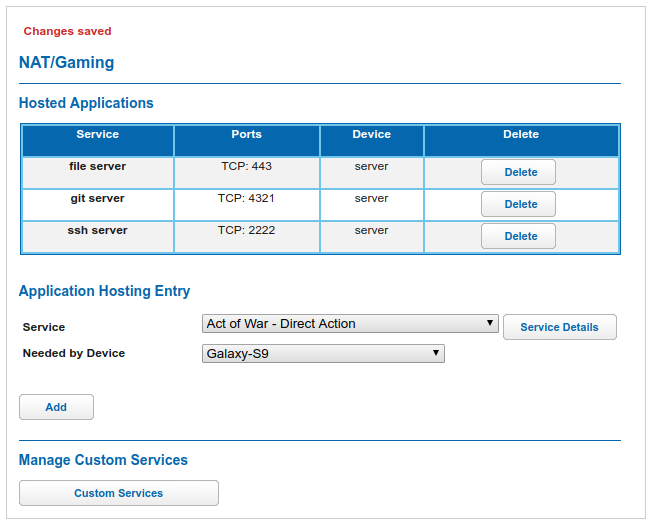Click the TCP: 4321 port cell
The height and width of the screenshot is (525, 651).
246,198
